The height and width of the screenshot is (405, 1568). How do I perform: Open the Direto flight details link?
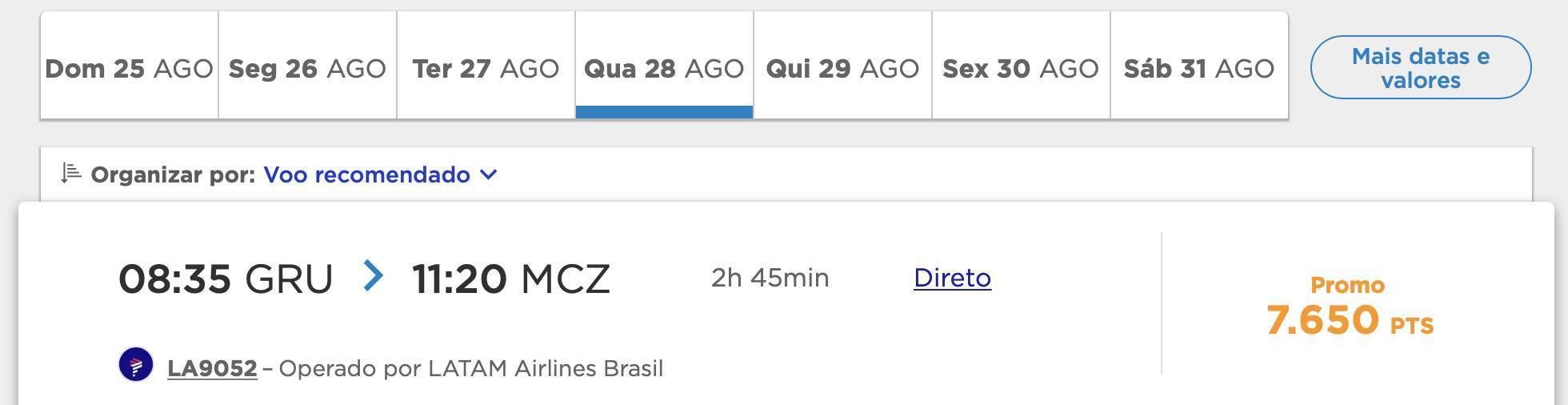tap(952, 278)
